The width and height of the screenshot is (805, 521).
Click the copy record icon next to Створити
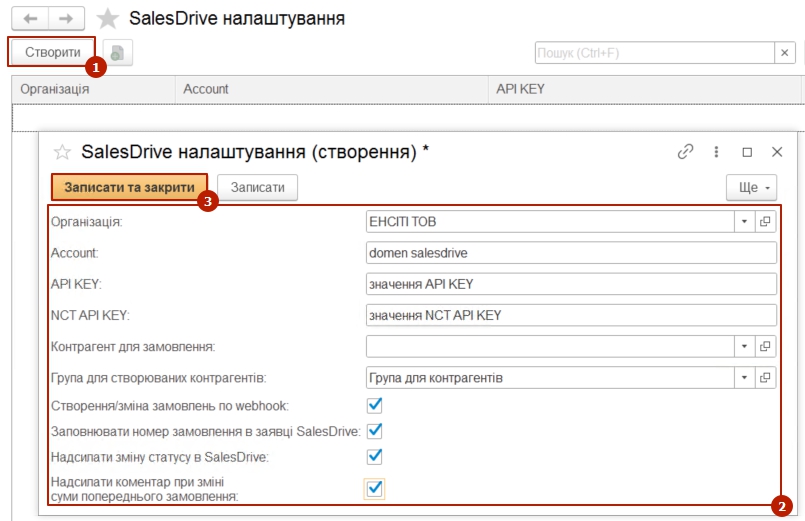tap(118, 53)
